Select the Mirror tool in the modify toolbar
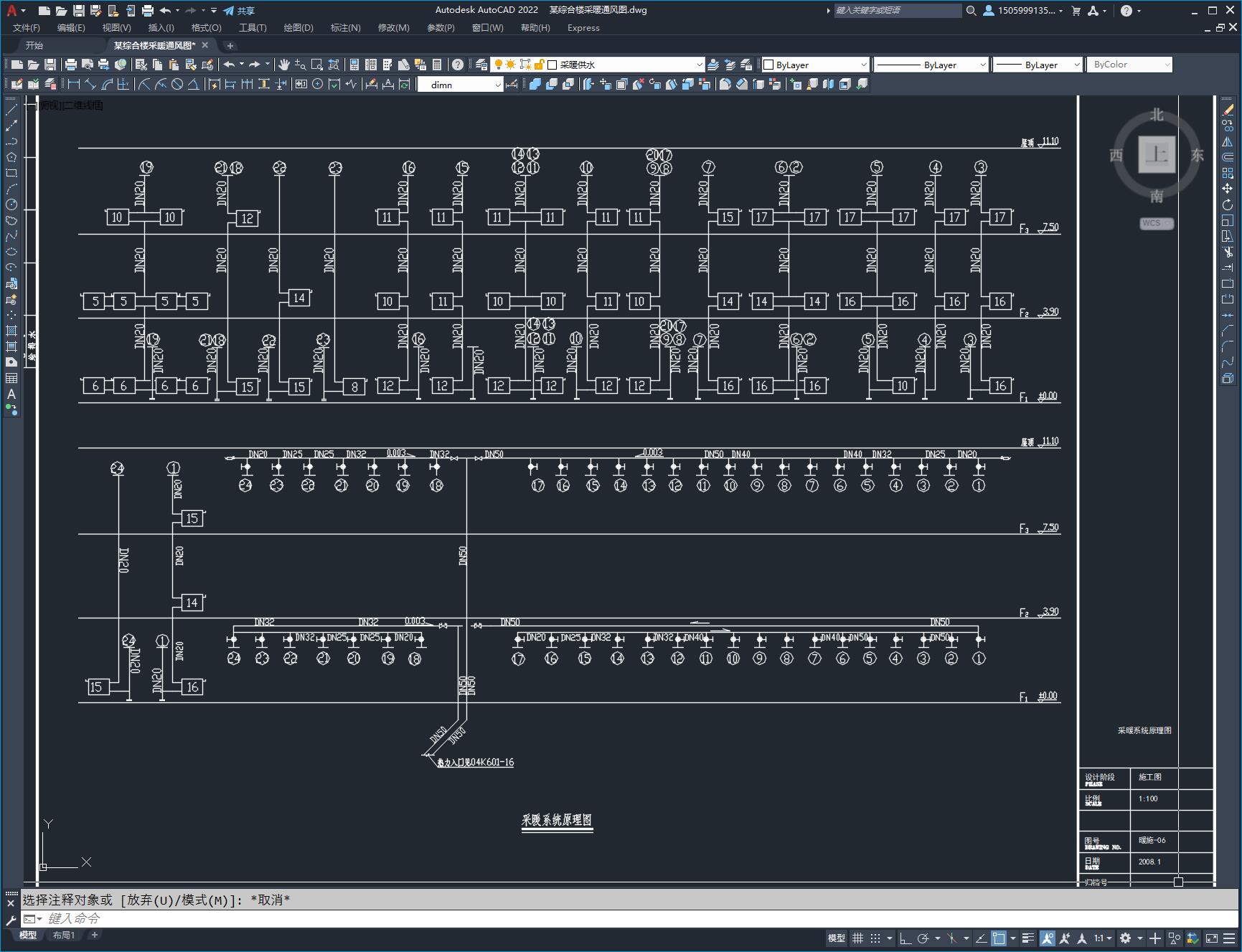The width and height of the screenshot is (1242, 952). pyautogui.click(x=1228, y=141)
